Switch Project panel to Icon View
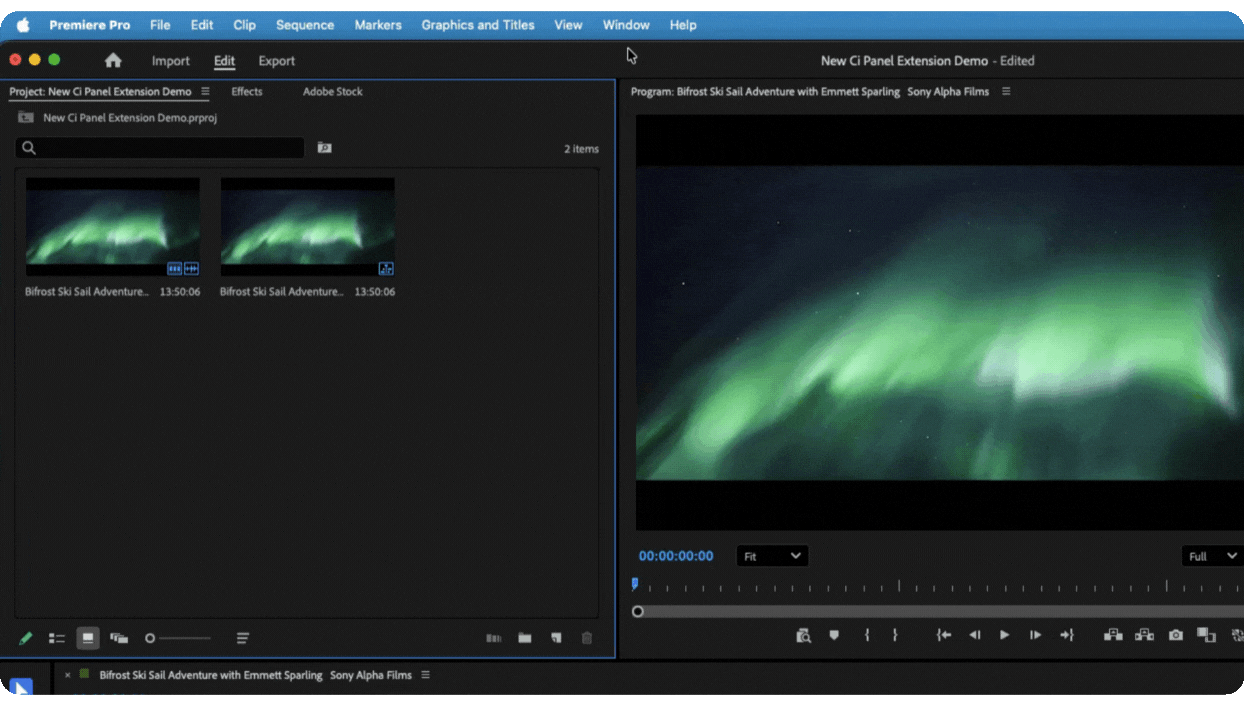Screen dimensions: 1244x706 [x=88, y=638]
